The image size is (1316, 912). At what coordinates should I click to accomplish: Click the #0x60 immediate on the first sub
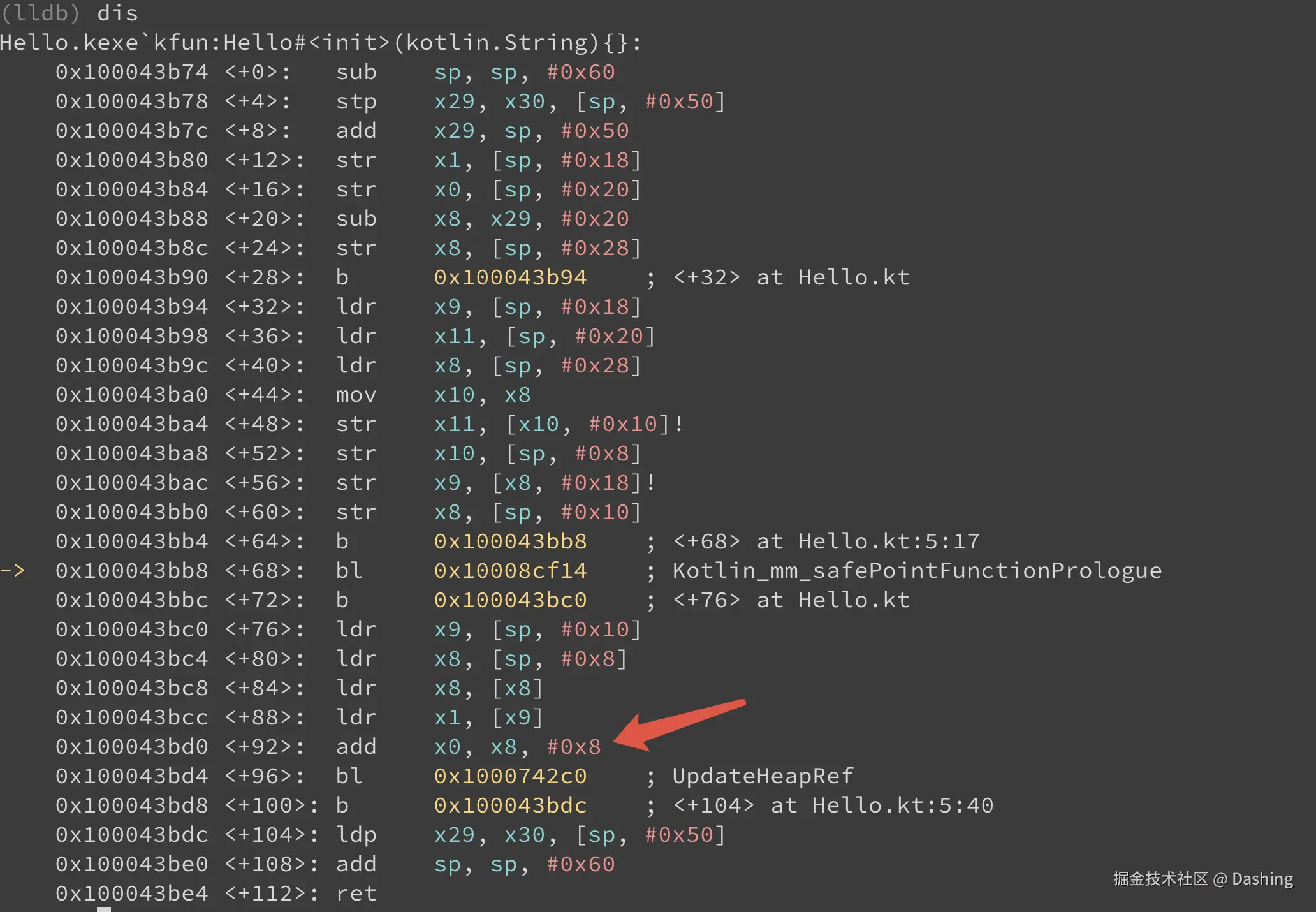[580, 71]
